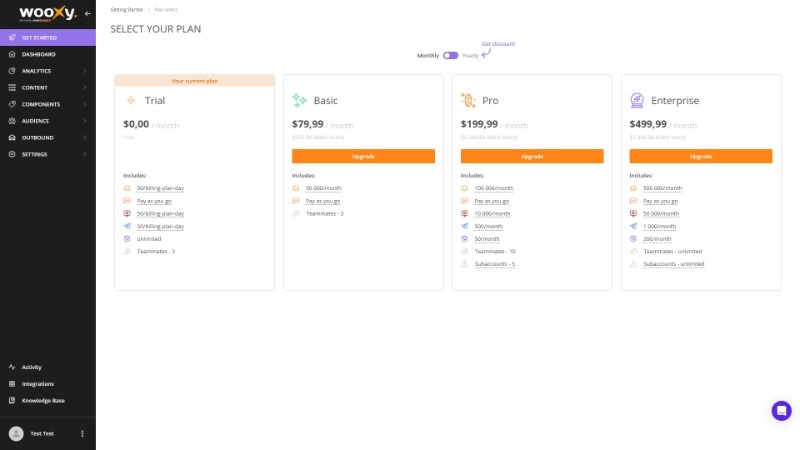Image resolution: width=800 pixels, height=450 pixels.
Task: Click the Getting Started breadcrumb link
Action: coord(126,8)
